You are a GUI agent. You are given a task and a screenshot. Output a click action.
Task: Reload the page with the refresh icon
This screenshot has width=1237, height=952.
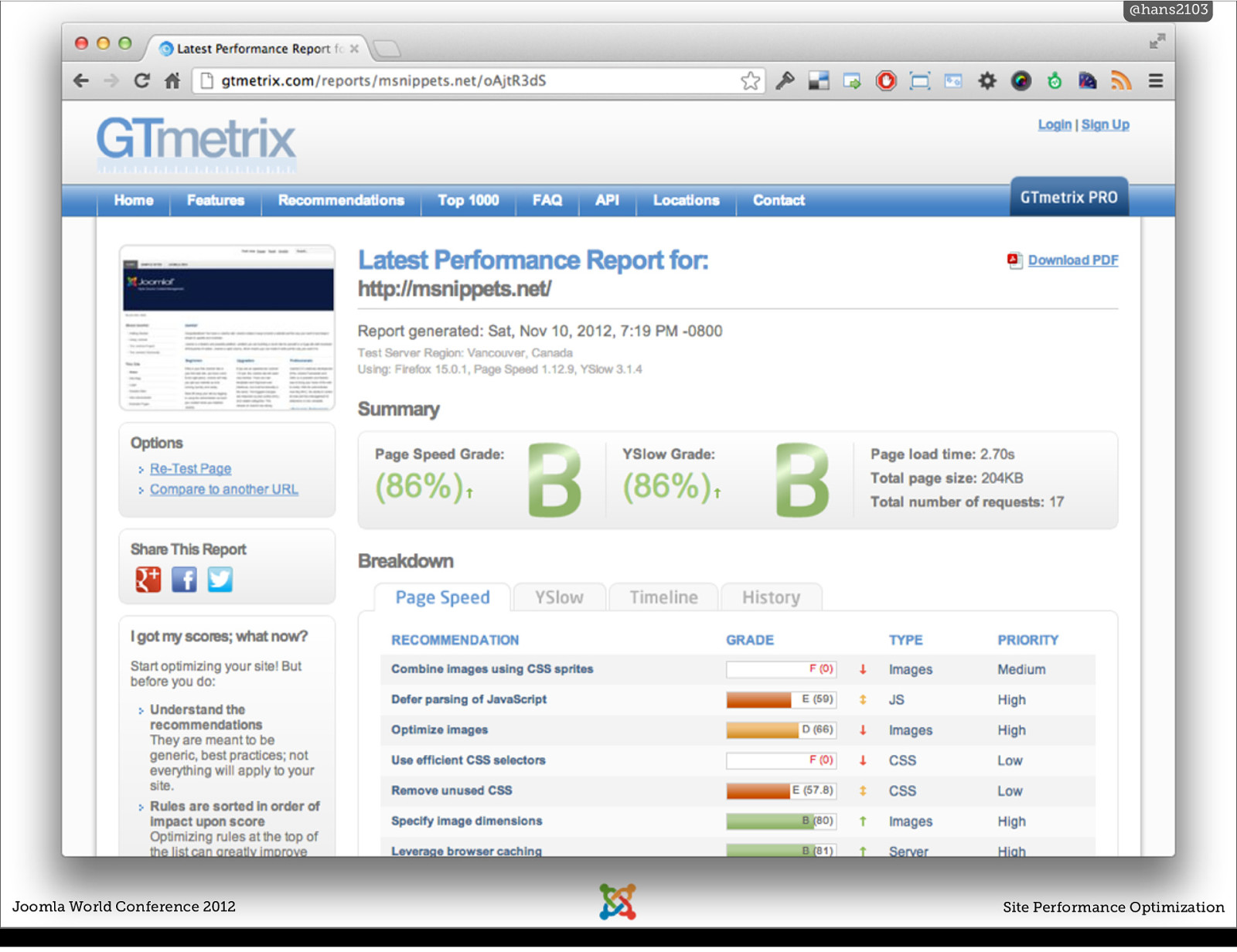141,80
